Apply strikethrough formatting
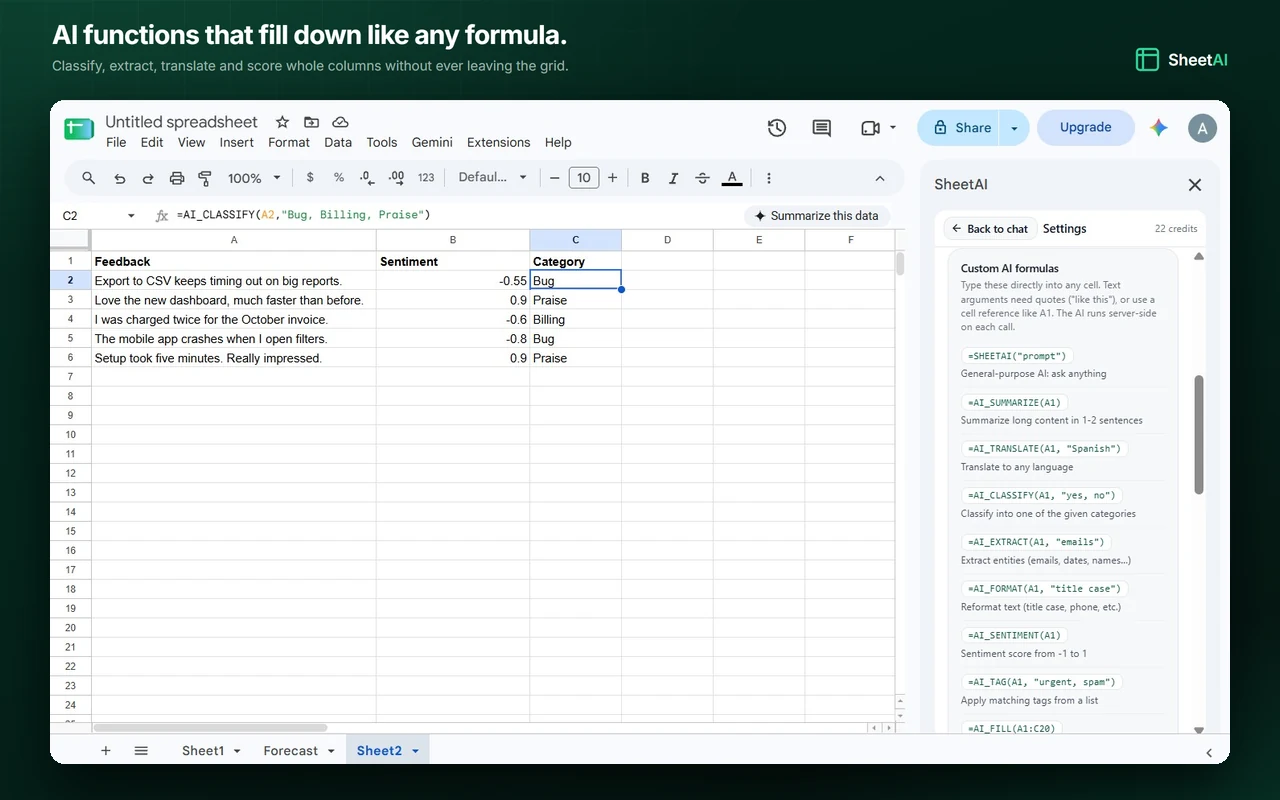Screen dimensions: 1280x800 (702, 178)
